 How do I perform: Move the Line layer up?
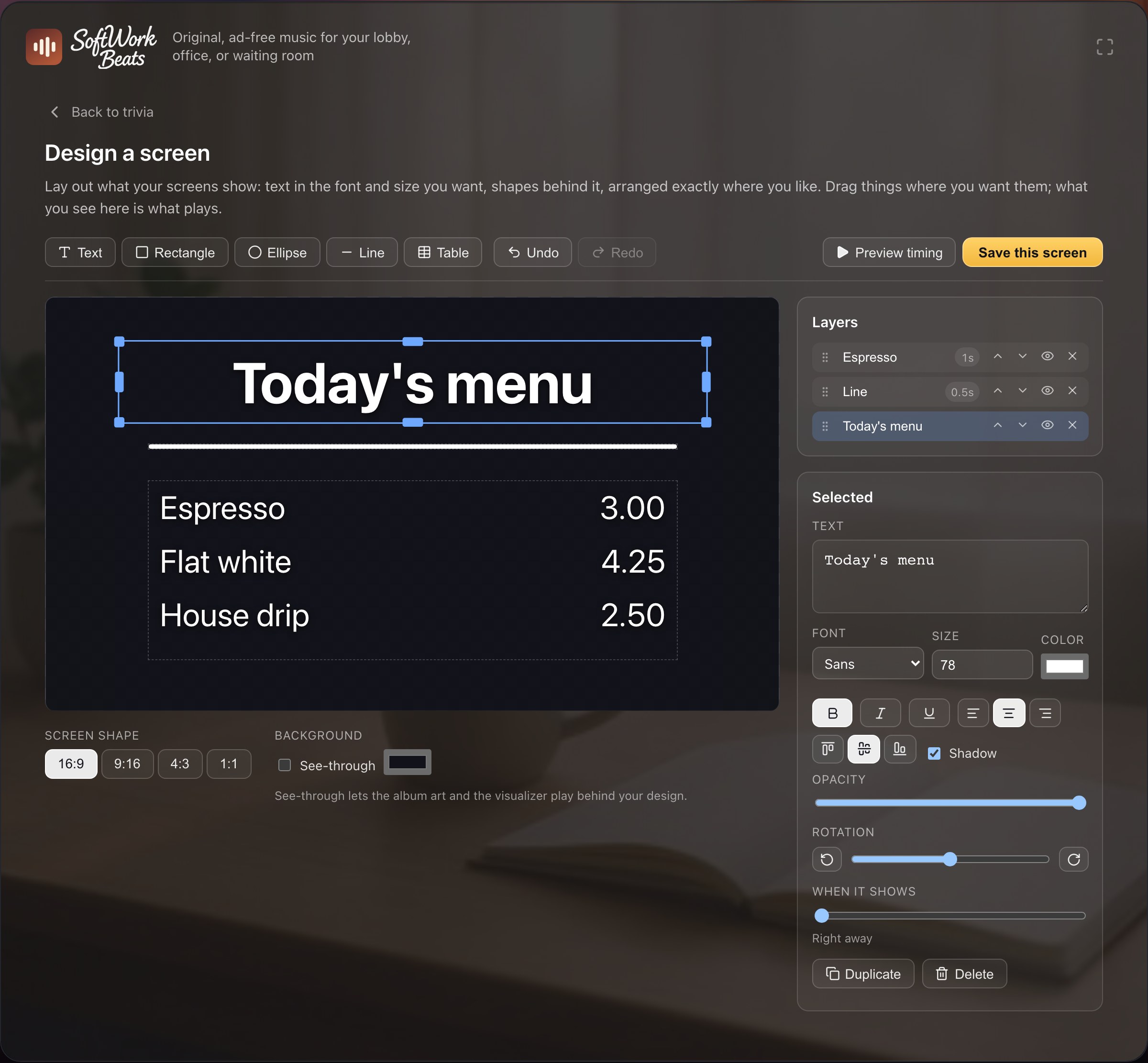click(997, 391)
